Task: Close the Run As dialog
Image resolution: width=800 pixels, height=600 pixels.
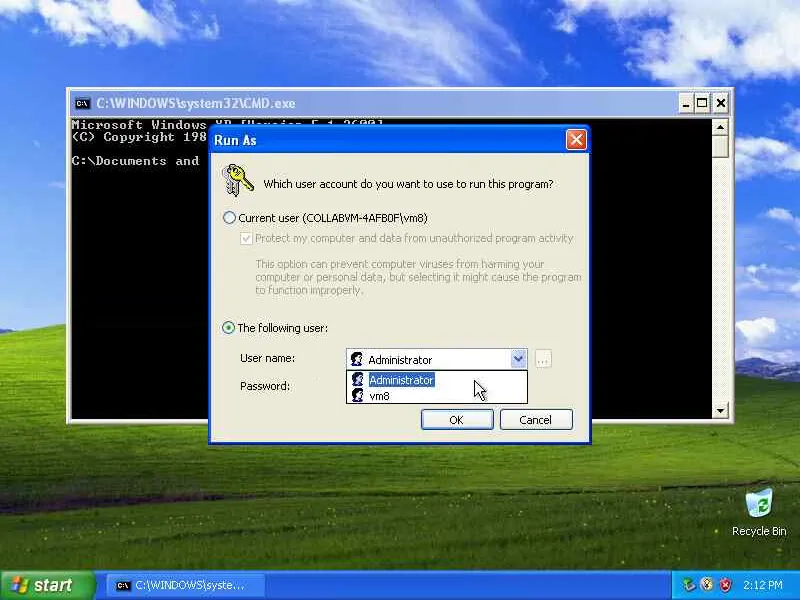Action: point(576,139)
